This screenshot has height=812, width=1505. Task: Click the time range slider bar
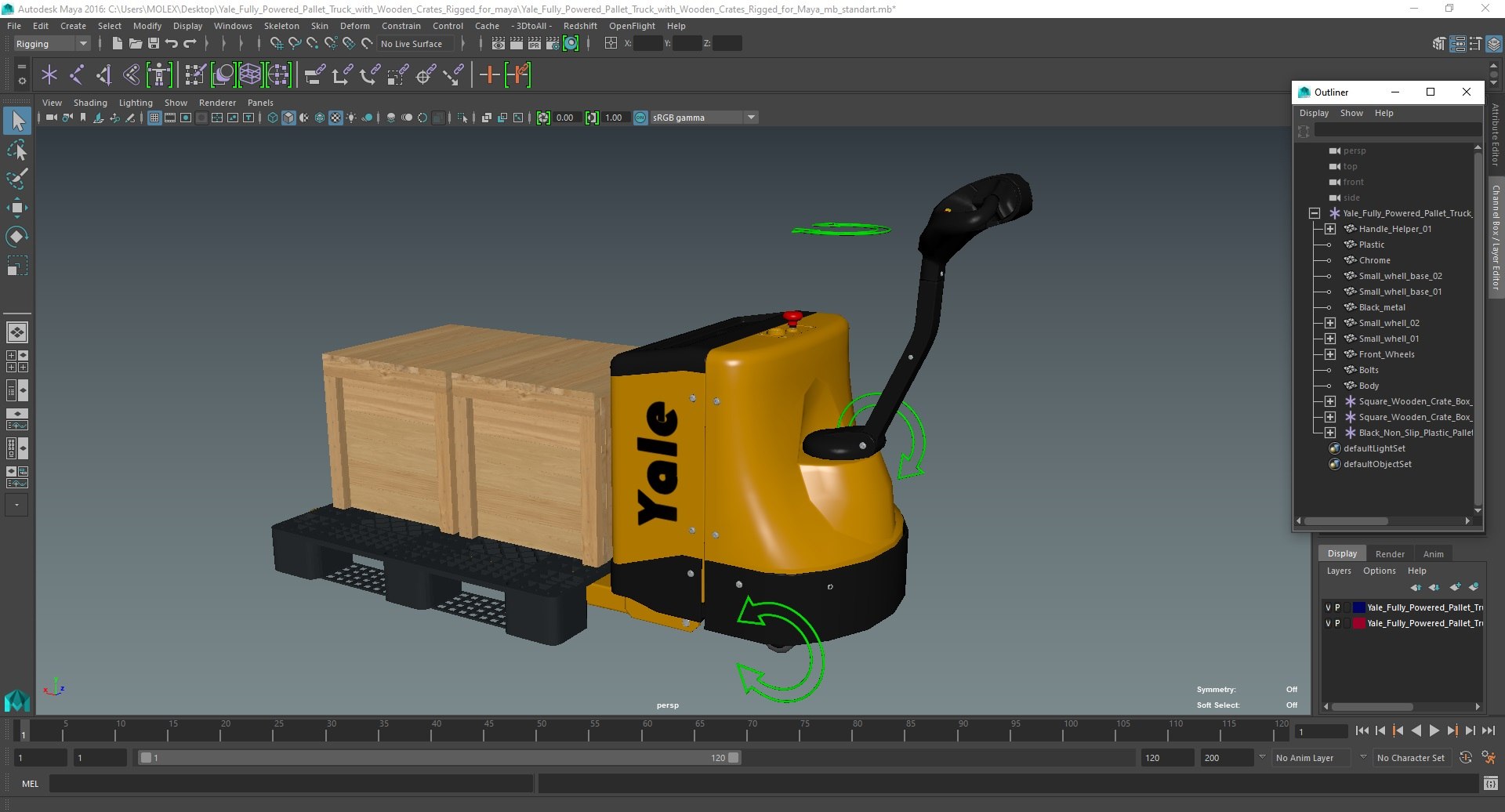point(439,758)
